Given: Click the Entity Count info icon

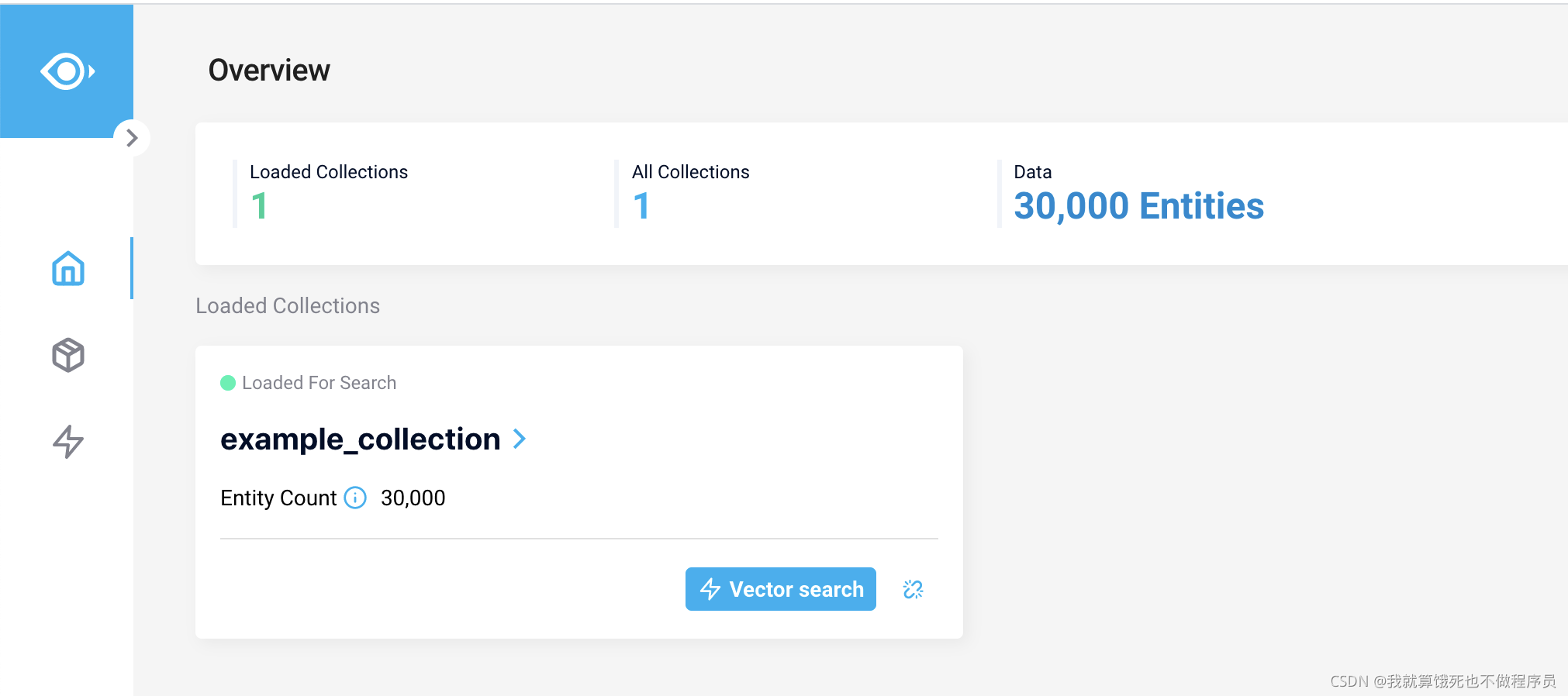Looking at the screenshot, I should tap(355, 498).
